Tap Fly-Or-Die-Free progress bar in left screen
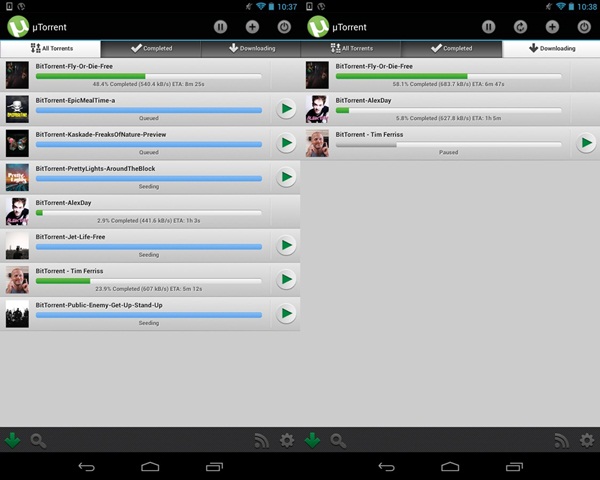 click(x=149, y=76)
